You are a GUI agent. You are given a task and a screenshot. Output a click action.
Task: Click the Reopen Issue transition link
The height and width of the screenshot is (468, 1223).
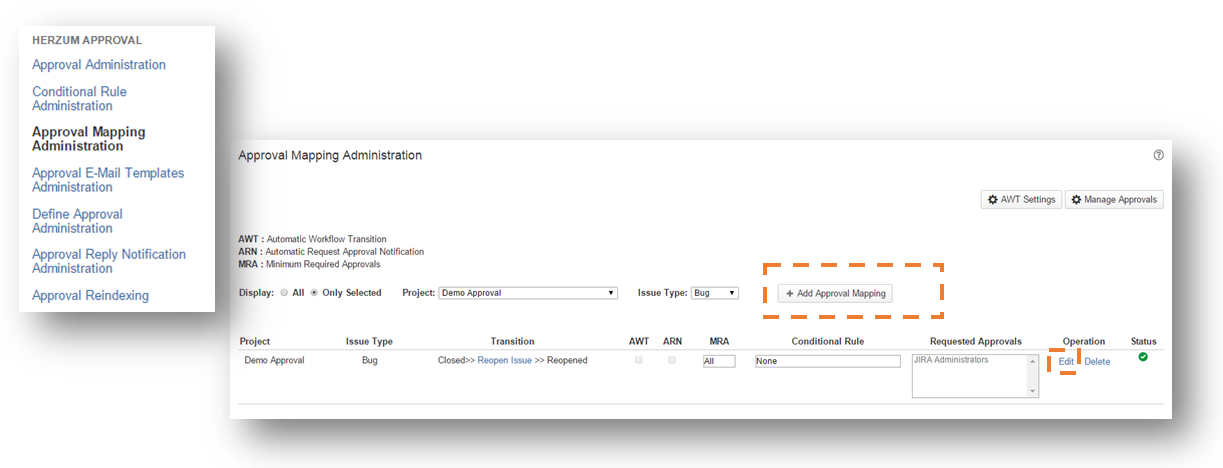click(x=504, y=360)
